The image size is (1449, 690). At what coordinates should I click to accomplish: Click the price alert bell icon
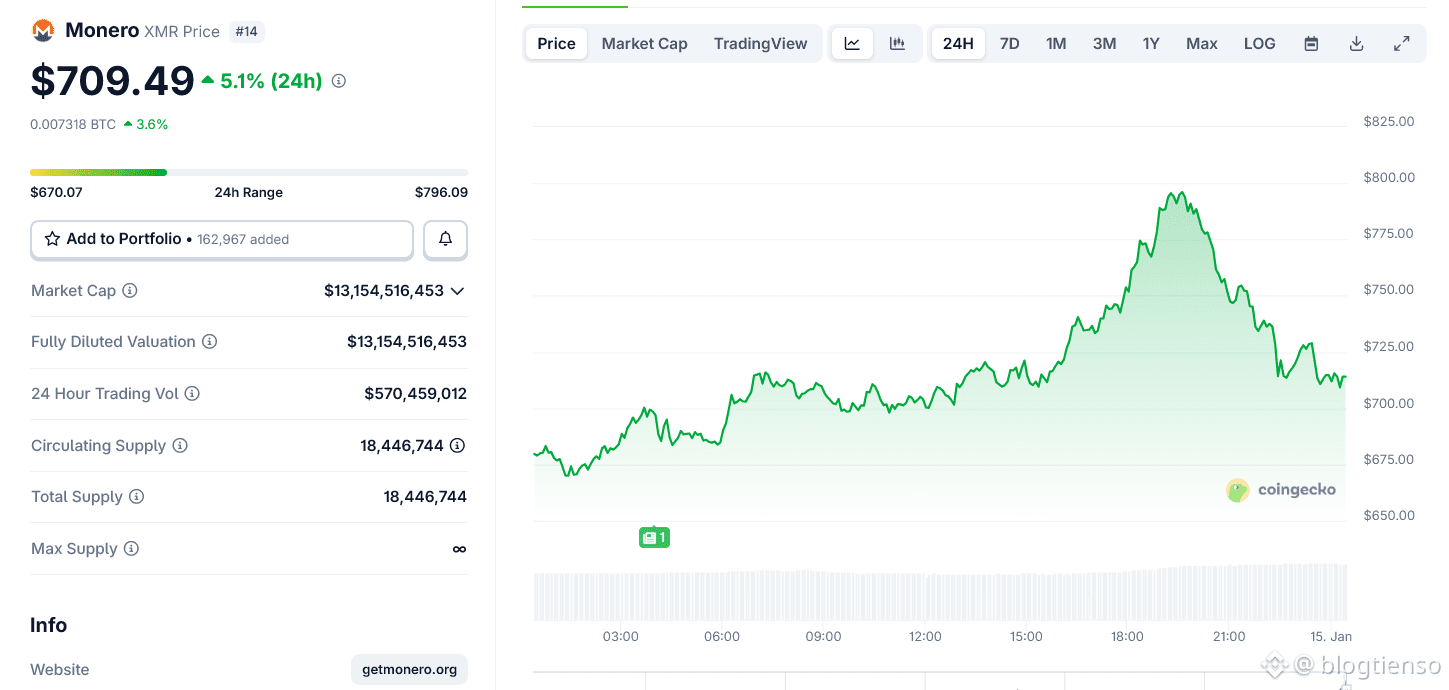click(445, 239)
